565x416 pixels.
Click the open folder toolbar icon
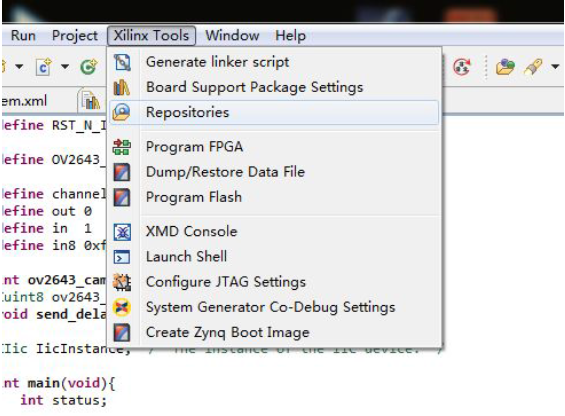tap(505, 67)
